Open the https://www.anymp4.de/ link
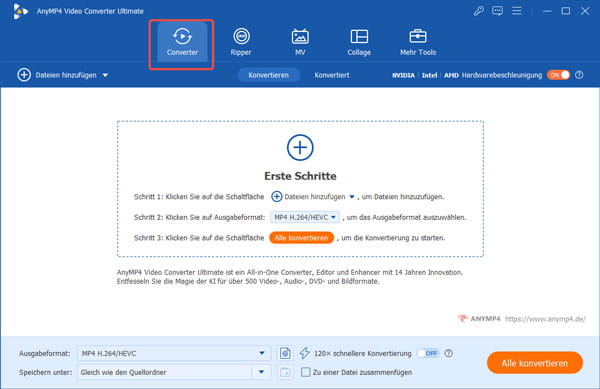Image resolution: width=600 pixels, height=389 pixels. (x=545, y=319)
